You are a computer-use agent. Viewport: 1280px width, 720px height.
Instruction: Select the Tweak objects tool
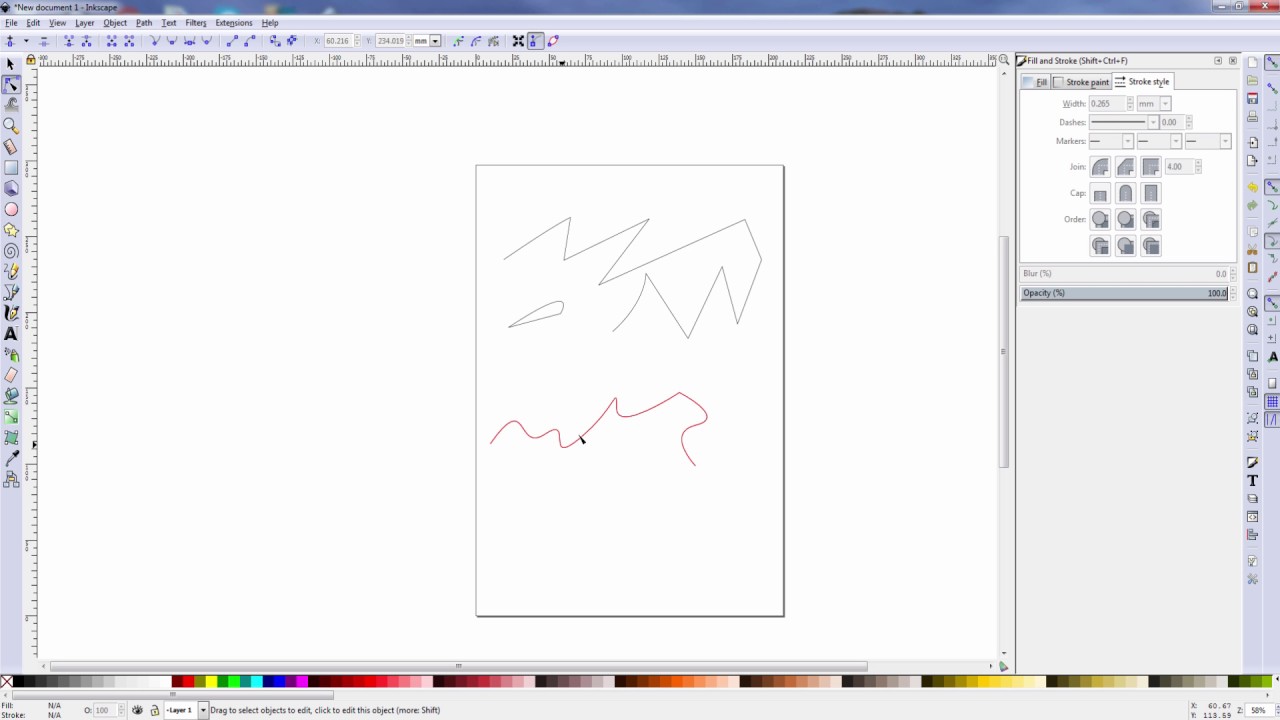[11, 105]
